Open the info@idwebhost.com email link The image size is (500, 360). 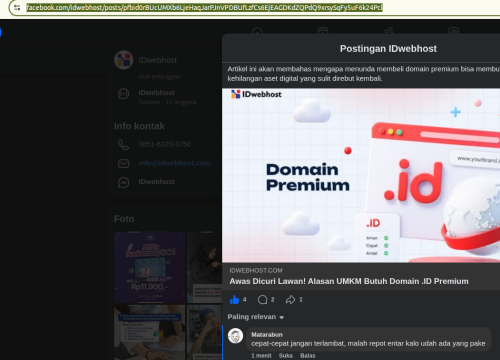[174, 163]
